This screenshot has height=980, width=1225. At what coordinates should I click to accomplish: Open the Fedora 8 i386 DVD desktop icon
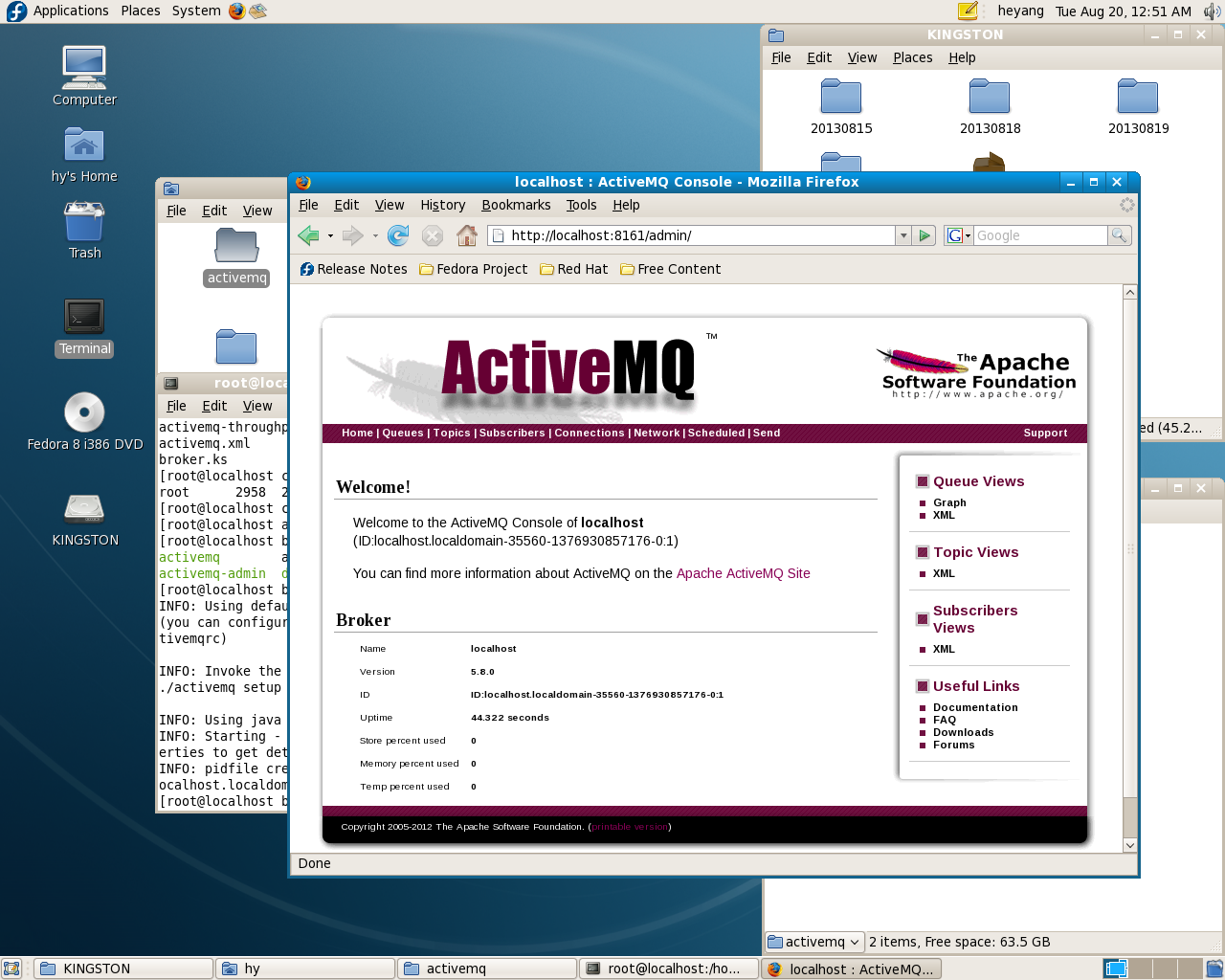click(84, 422)
